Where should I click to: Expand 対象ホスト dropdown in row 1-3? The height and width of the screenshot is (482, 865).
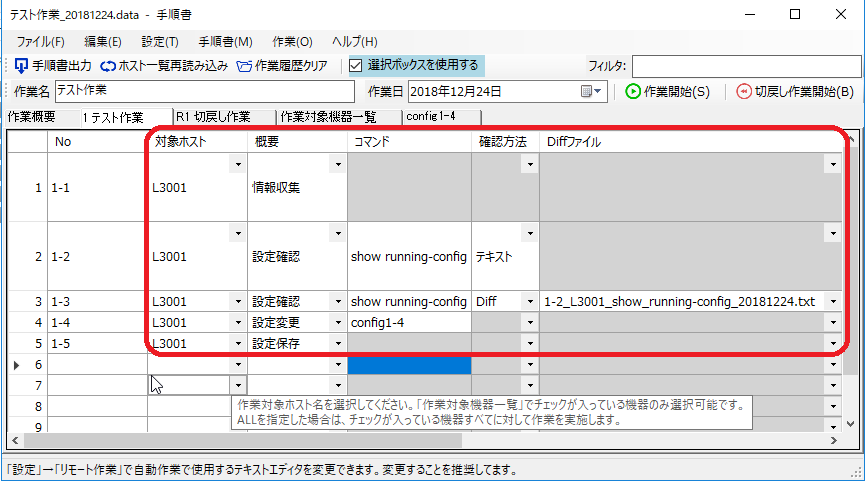tap(237, 301)
